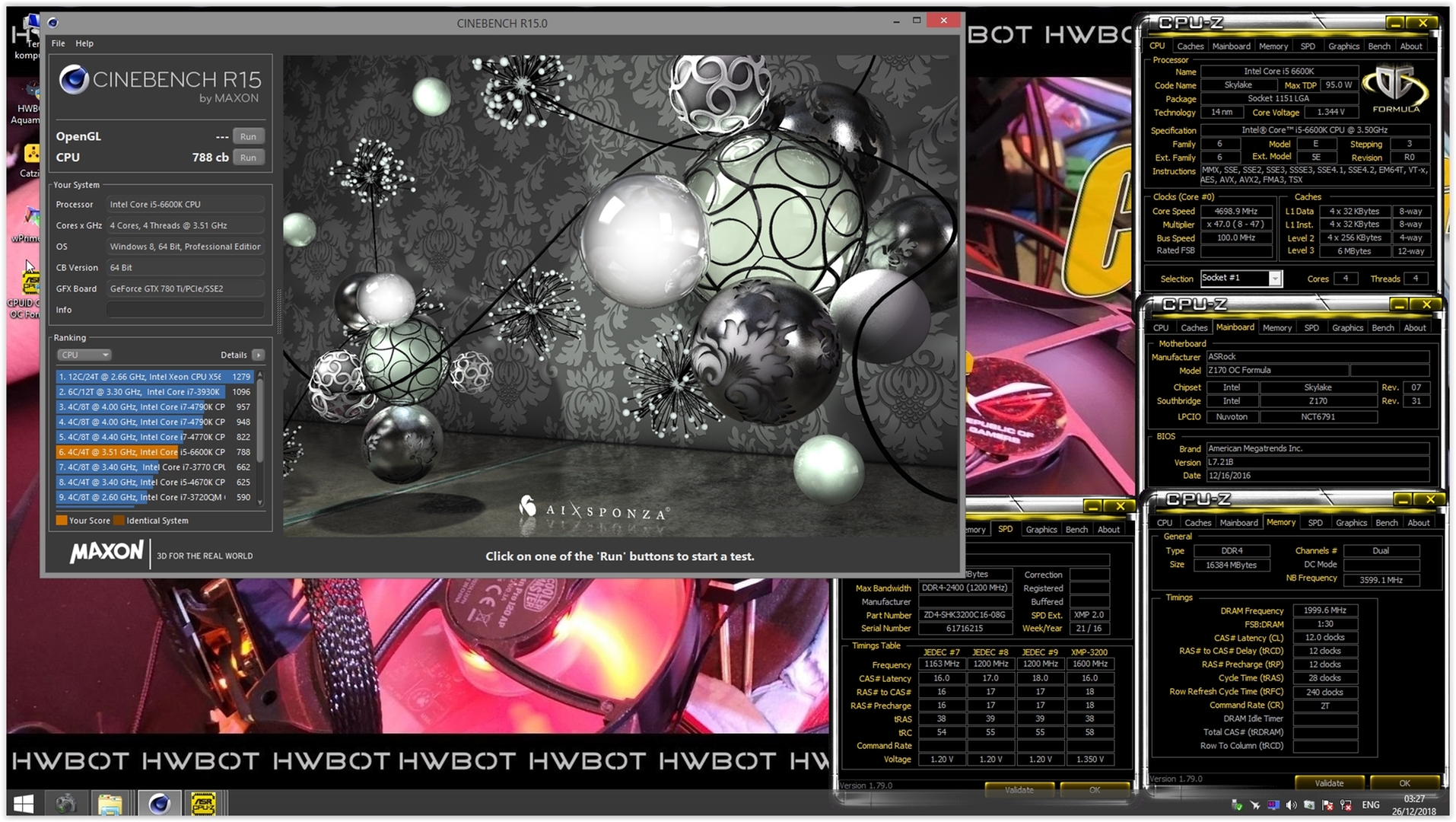The width and height of the screenshot is (1456, 822).
Task: Open Graphics tab in SPD CPU-Z window
Action: point(1041,530)
